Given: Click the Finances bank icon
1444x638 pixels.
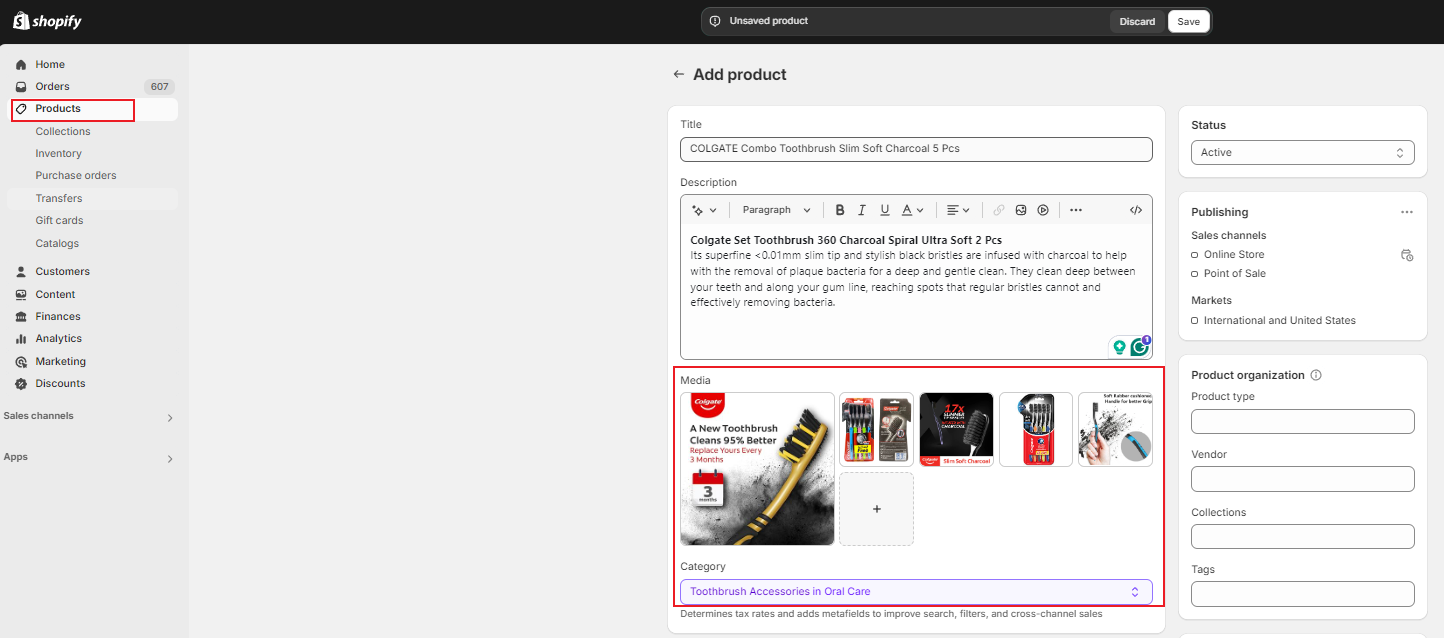Looking at the screenshot, I should coord(21,316).
